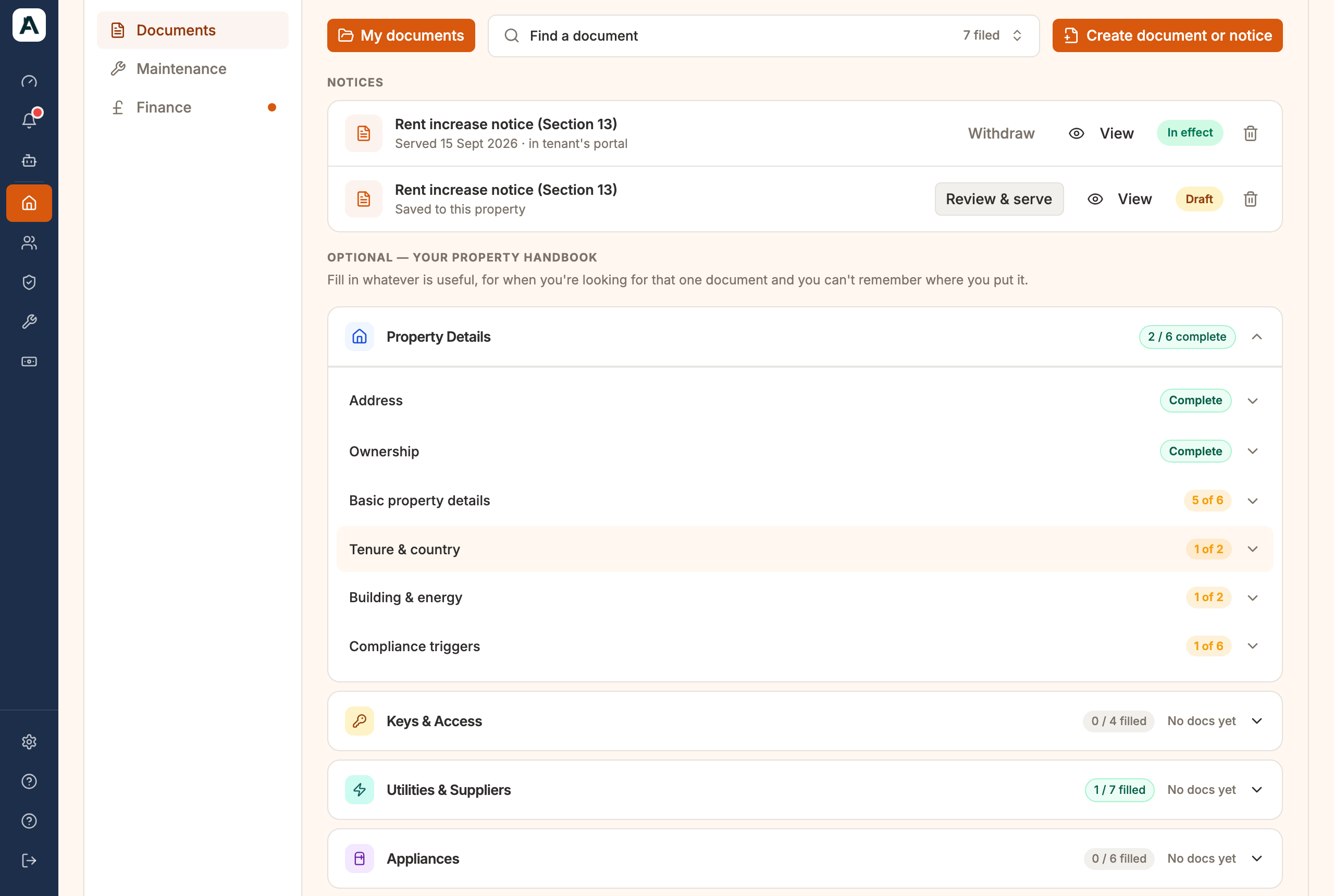The image size is (1334, 896).
Task: Click Create document or notice
Action: [1167, 35]
